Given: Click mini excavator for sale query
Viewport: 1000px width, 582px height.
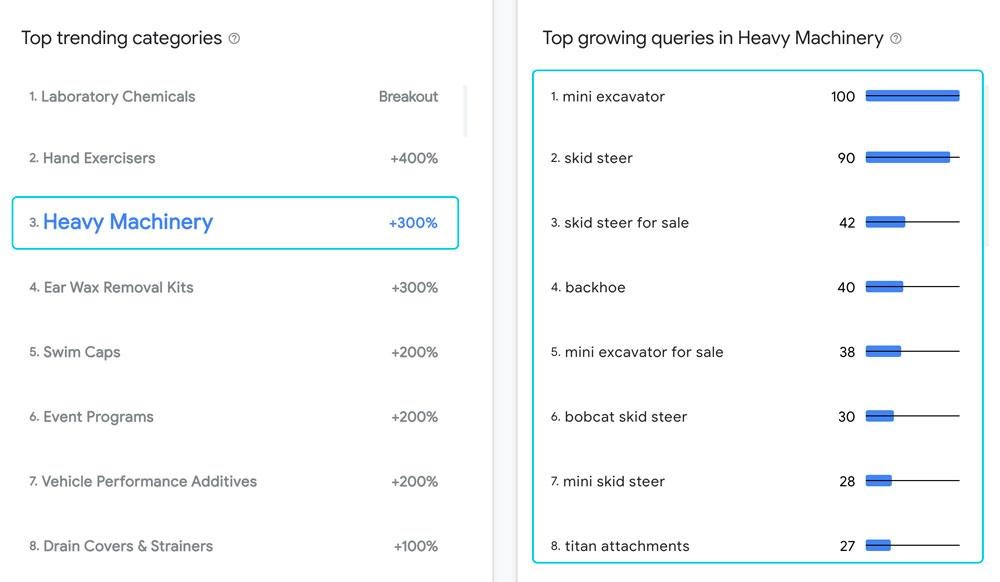Looking at the screenshot, I should tap(643, 352).
